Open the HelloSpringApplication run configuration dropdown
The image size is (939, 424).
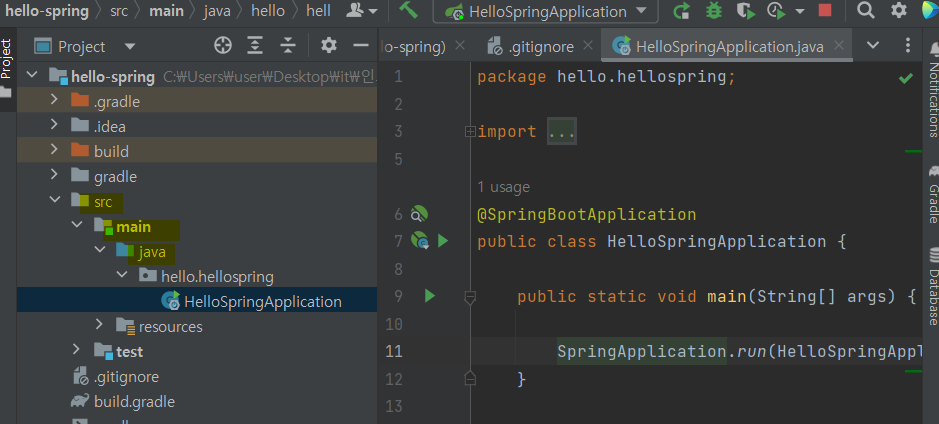[x=545, y=11]
